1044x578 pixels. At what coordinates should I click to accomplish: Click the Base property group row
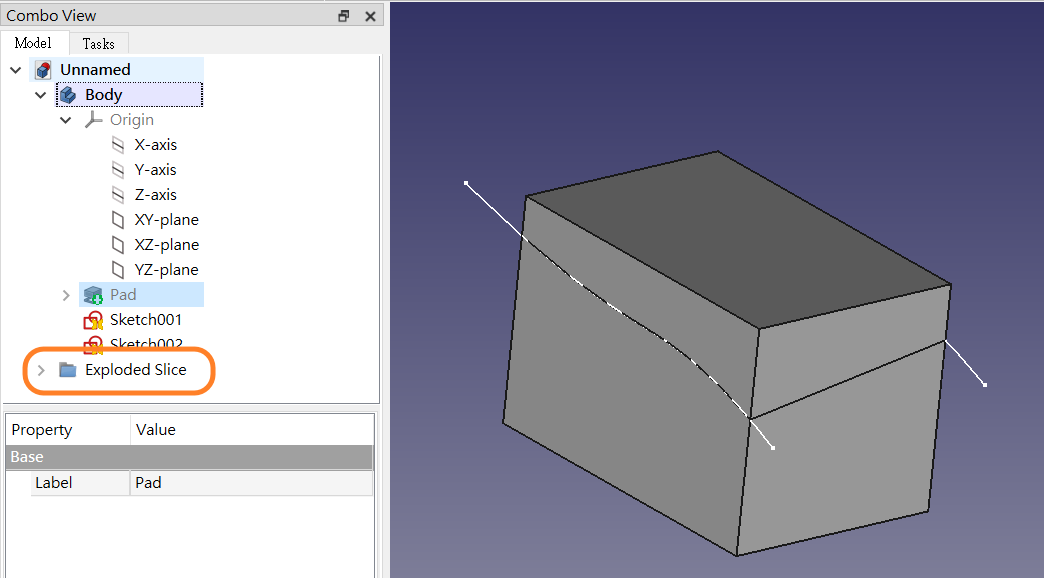point(190,457)
